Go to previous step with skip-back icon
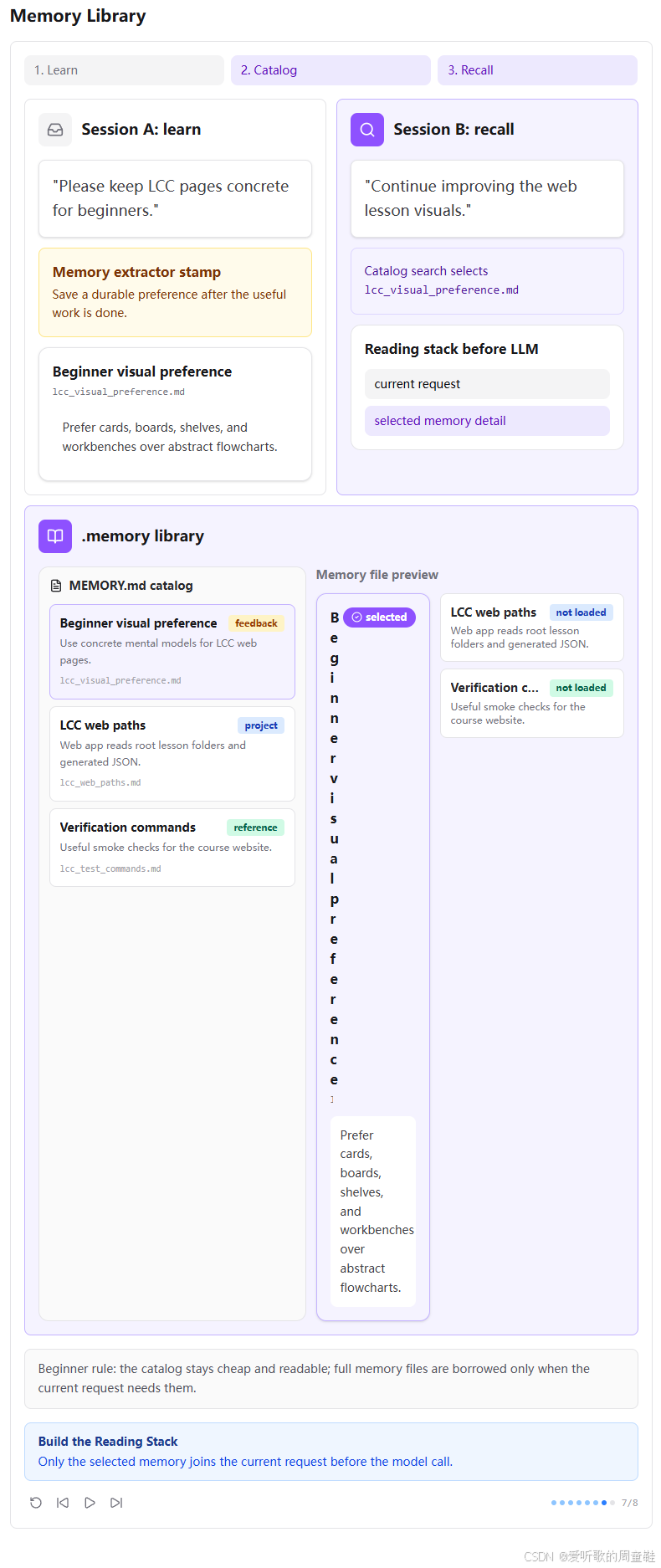The image size is (661, 1568). tap(63, 1503)
